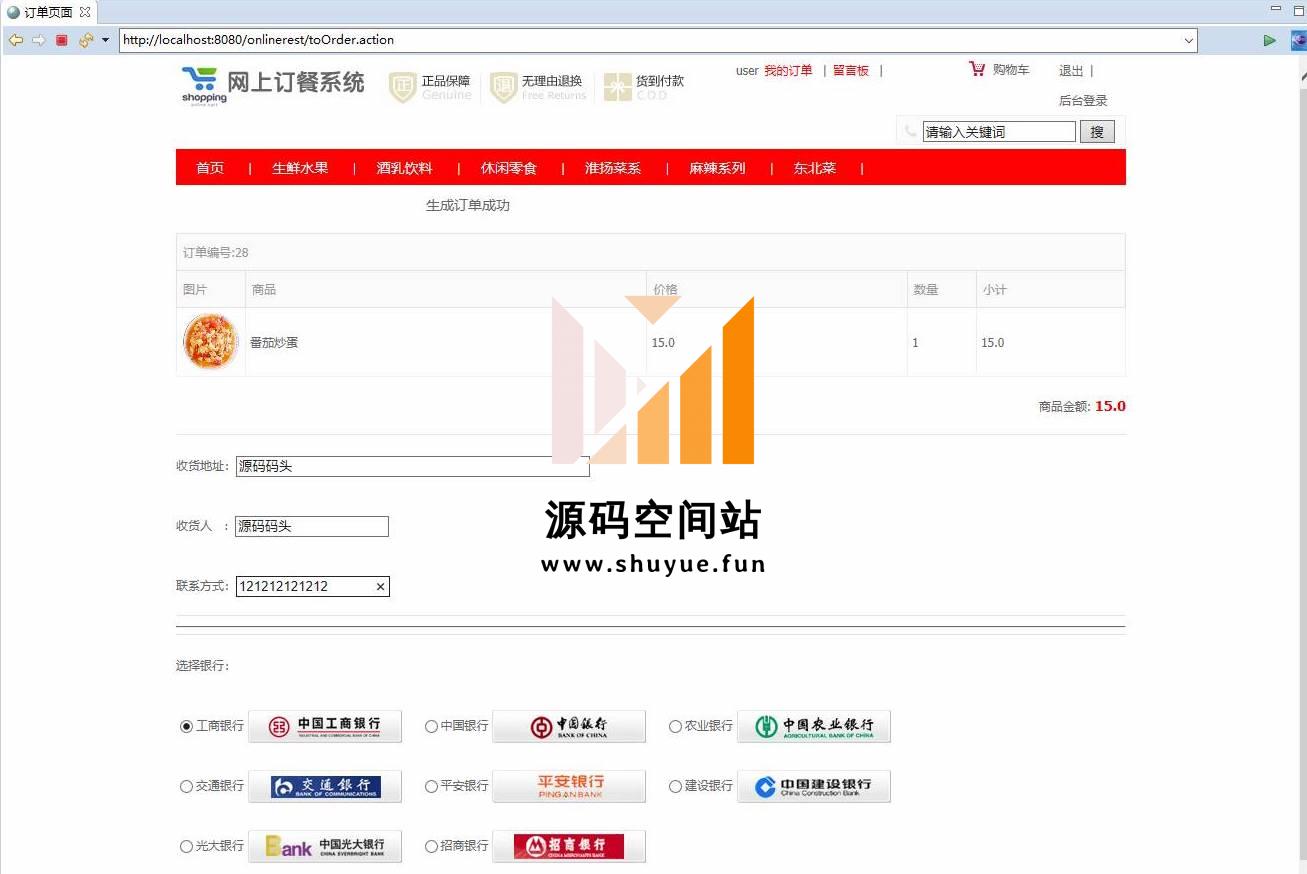
Task: Click the 搜 search button
Action: click(x=1097, y=132)
